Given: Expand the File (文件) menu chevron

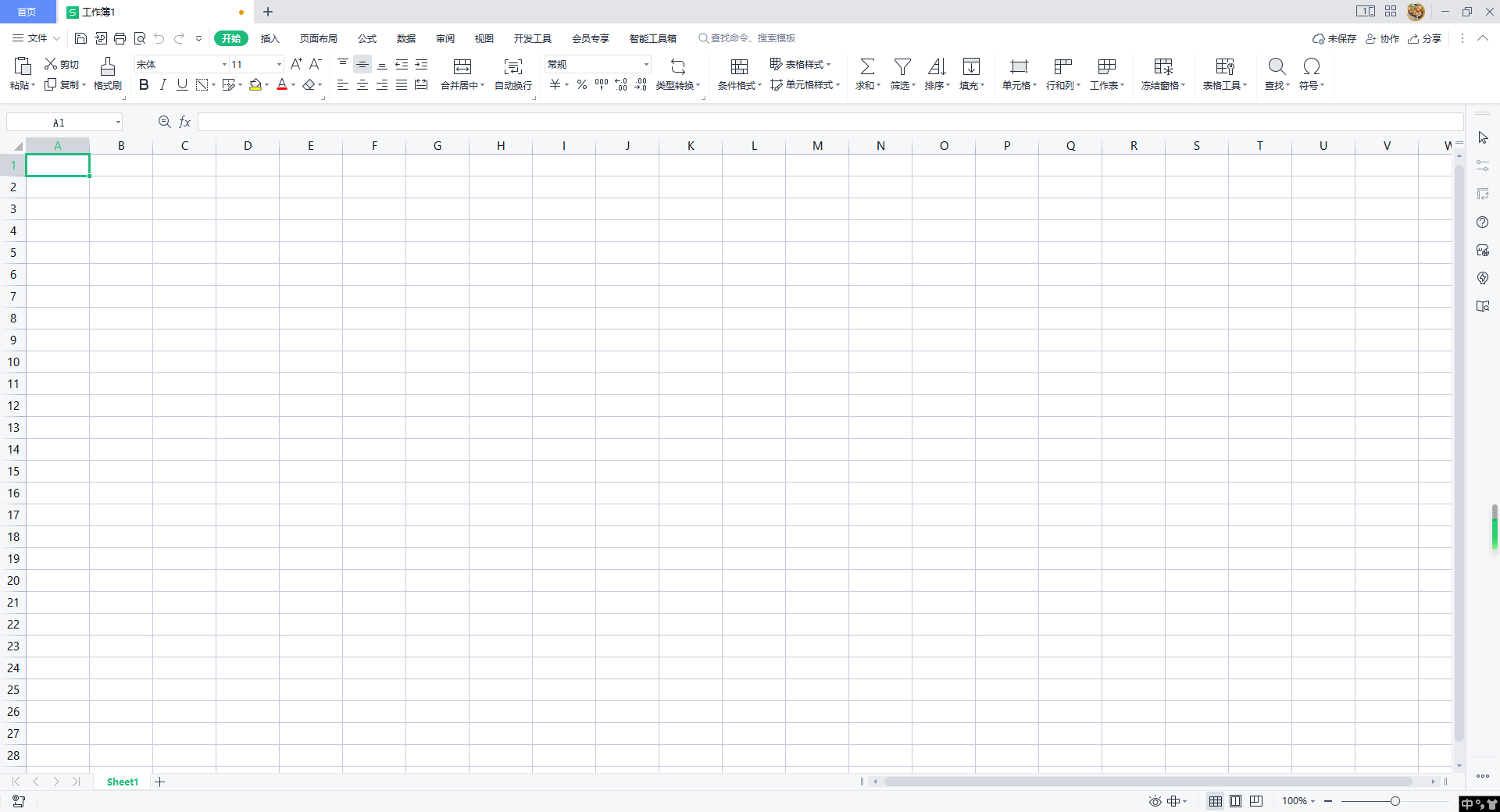Looking at the screenshot, I should [57, 38].
